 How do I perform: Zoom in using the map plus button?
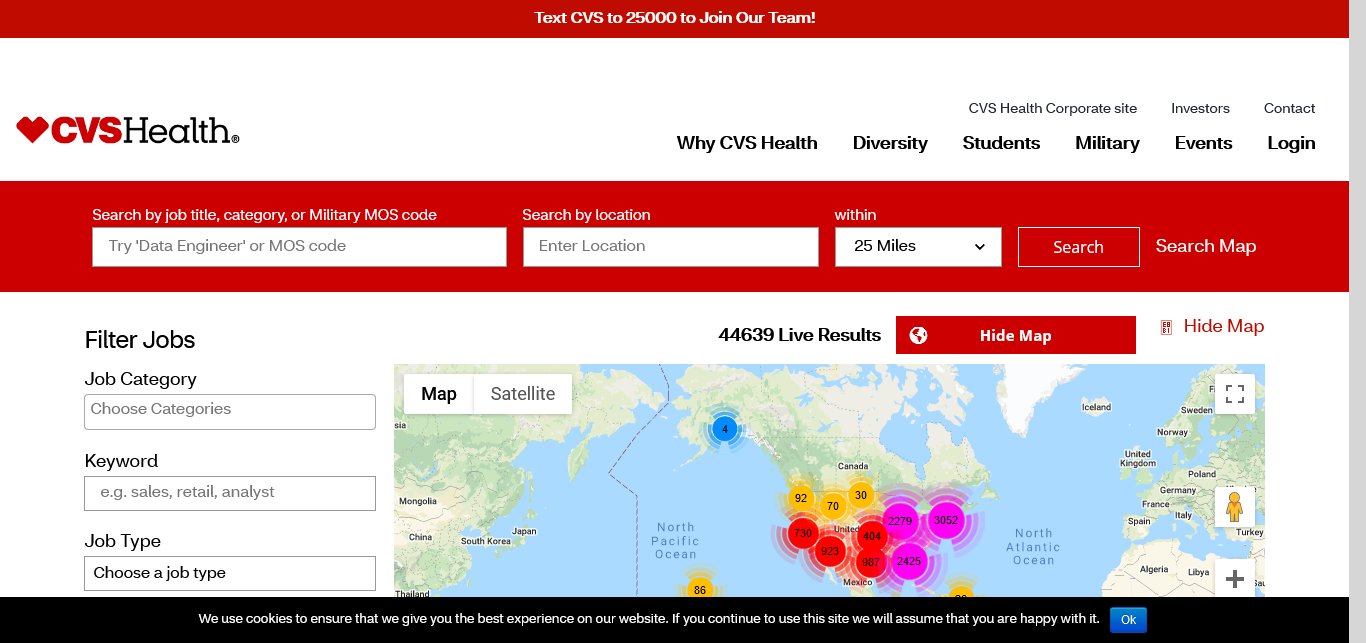point(1234,579)
